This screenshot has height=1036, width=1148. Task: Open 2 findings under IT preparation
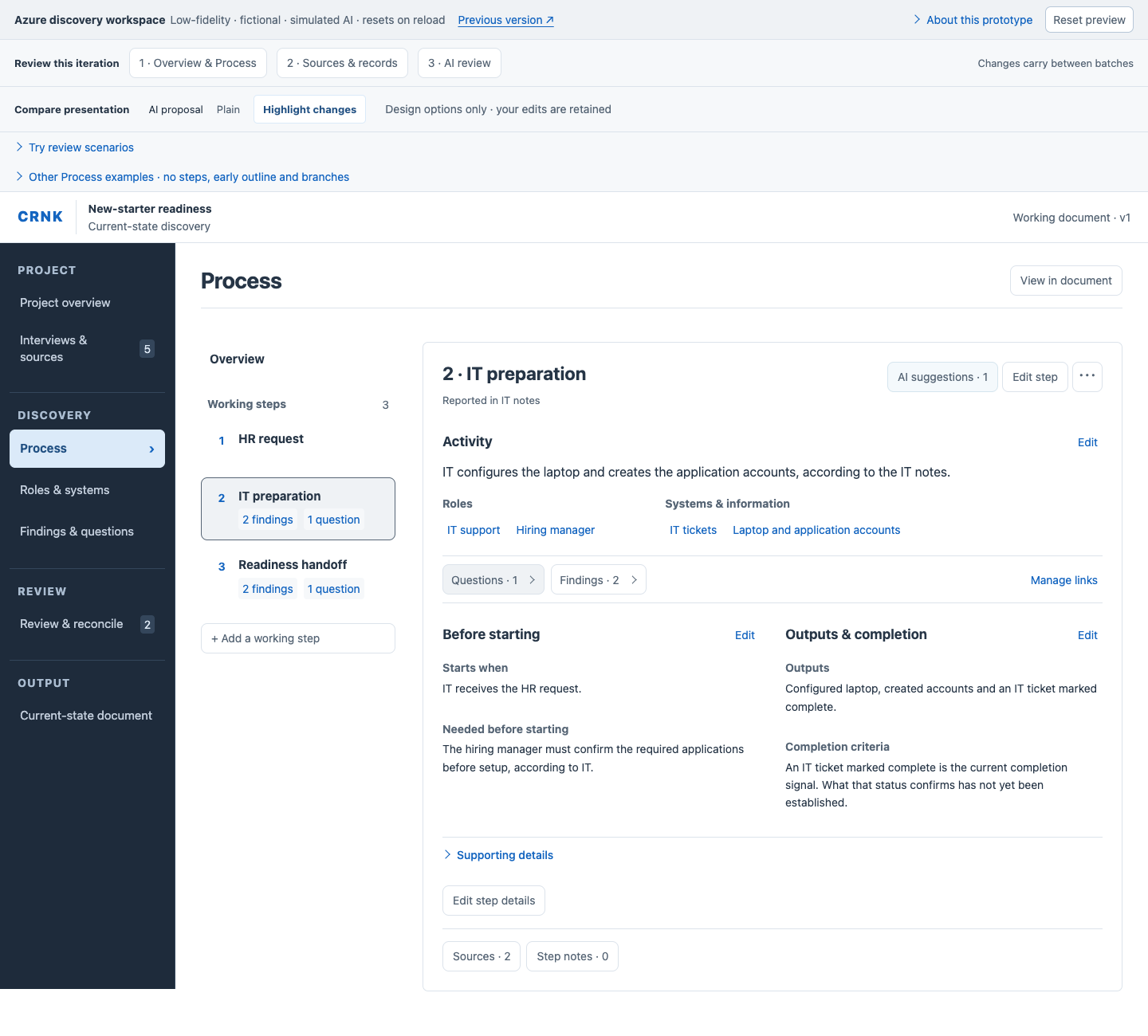pos(268,520)
